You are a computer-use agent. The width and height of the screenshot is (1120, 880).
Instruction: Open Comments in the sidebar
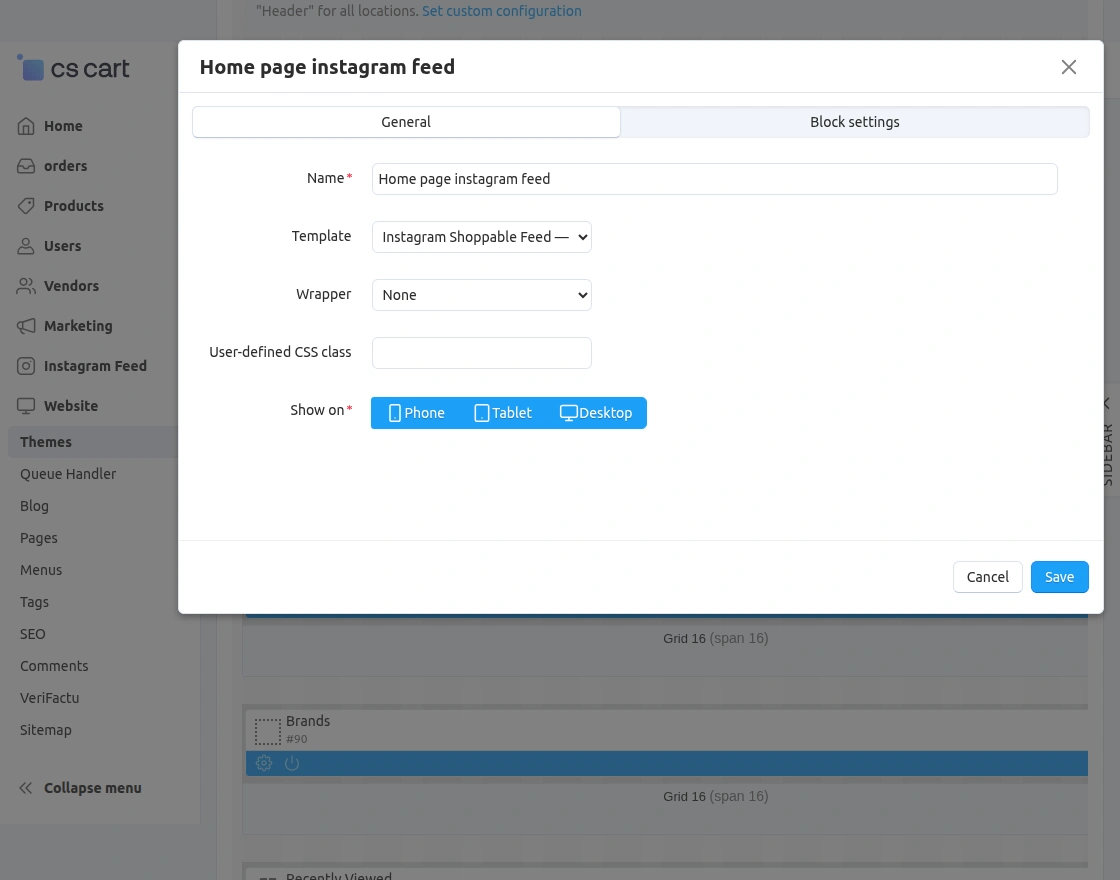(54, 666)
